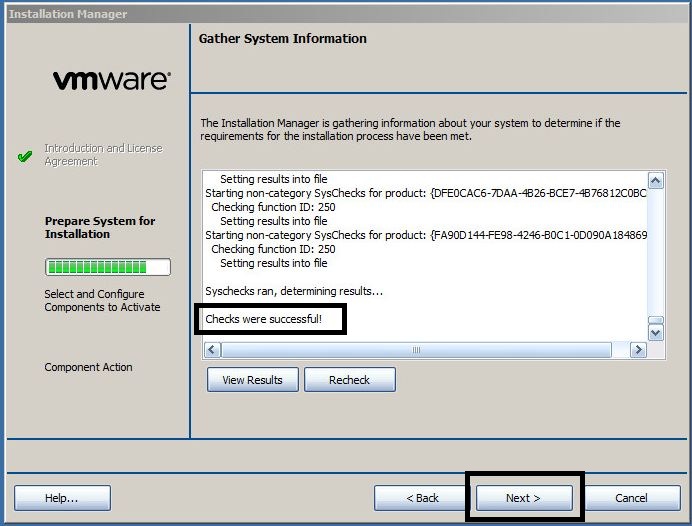Select Prepare System for Installation step
This screenshot has width=692, height=526.
point(100,227)
